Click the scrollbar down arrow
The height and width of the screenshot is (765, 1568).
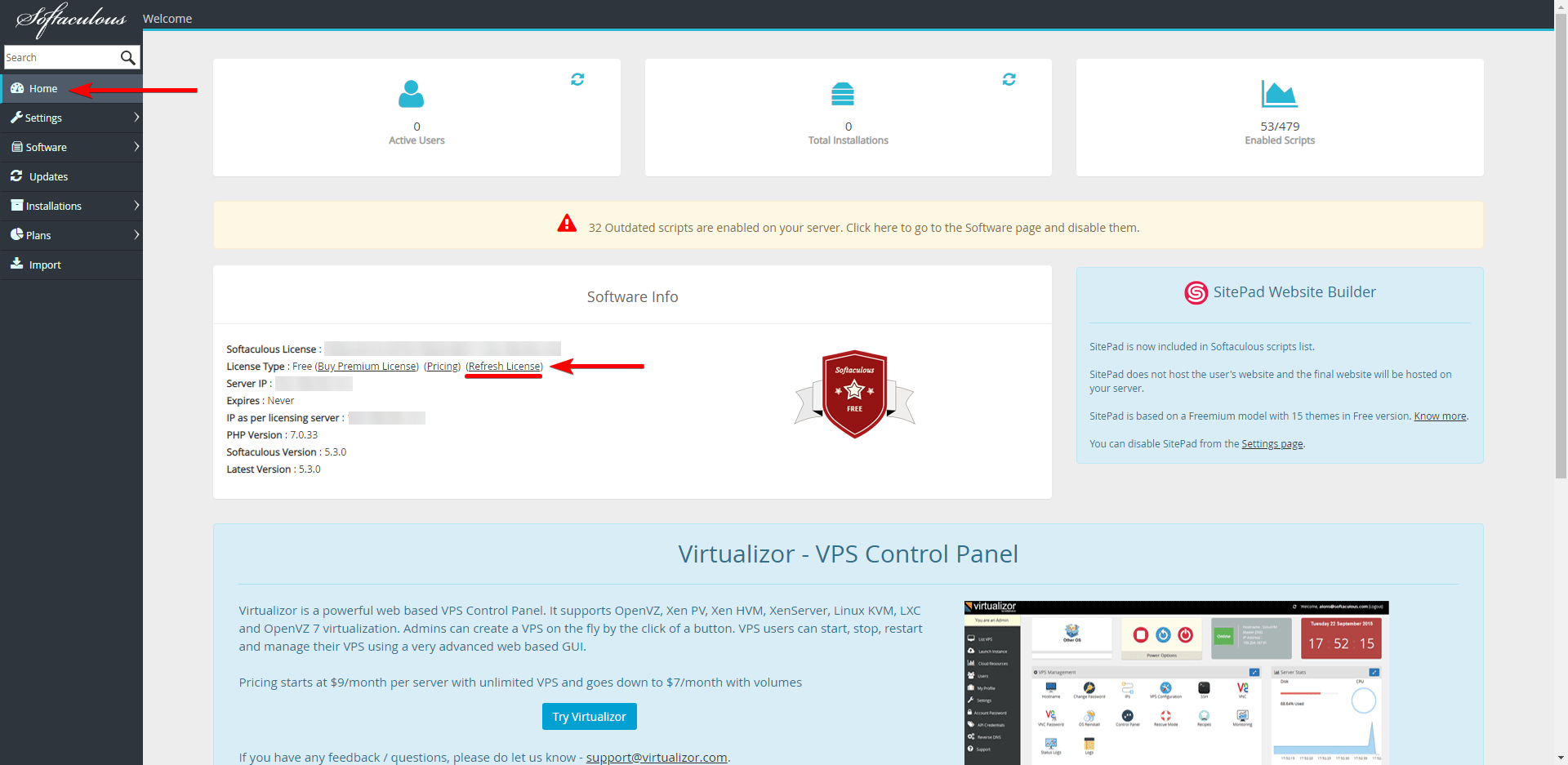(x=1561, y=758)
